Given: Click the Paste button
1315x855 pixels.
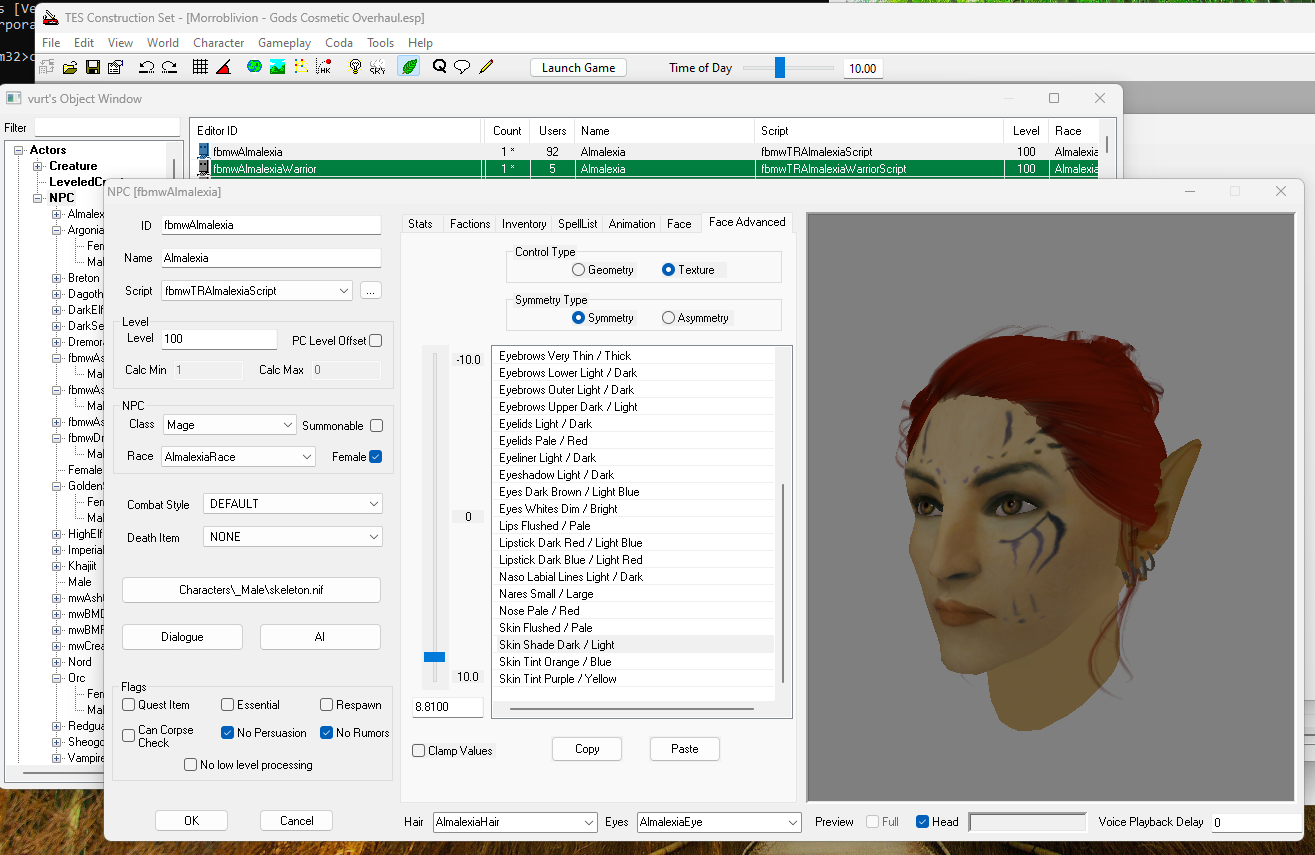Looking at the screenshot, I should (685, 749).
